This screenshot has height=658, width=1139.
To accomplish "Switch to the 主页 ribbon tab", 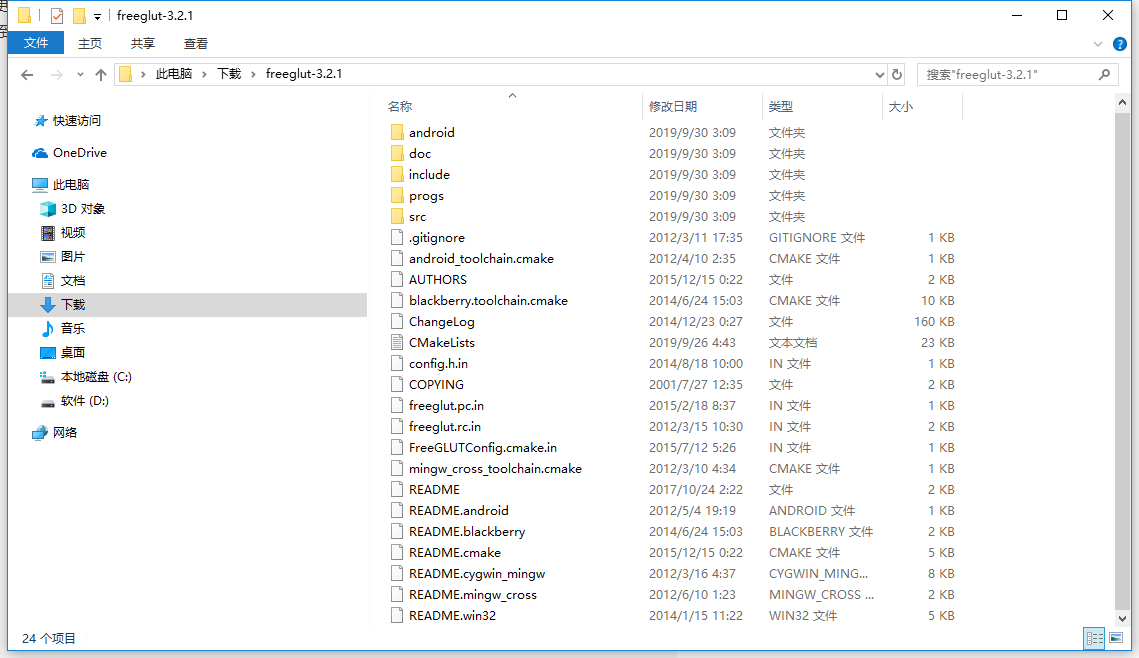I will click(x=90, y=44).
